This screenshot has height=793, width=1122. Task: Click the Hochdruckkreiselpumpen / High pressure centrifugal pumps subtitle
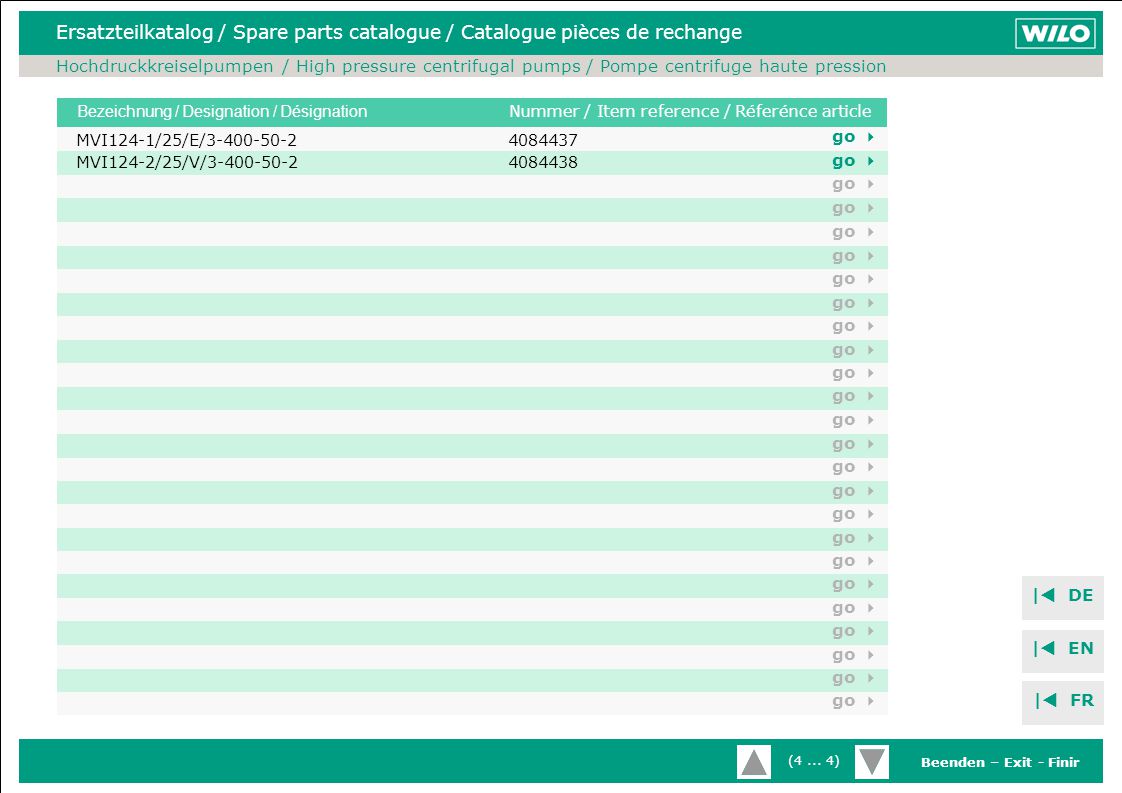(471, 67)
